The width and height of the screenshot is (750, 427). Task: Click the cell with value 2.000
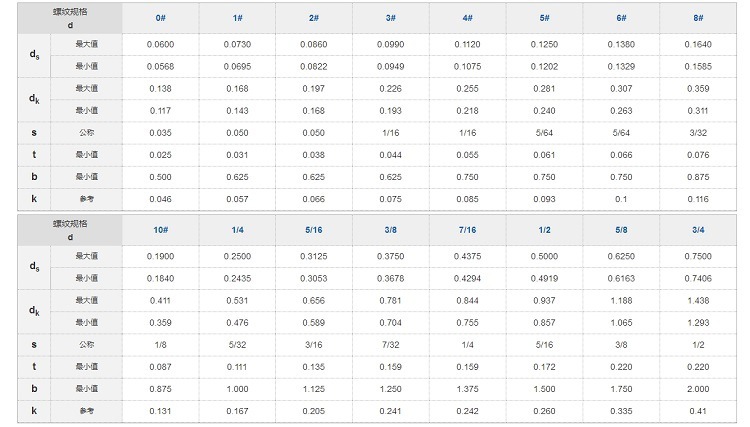698,388
